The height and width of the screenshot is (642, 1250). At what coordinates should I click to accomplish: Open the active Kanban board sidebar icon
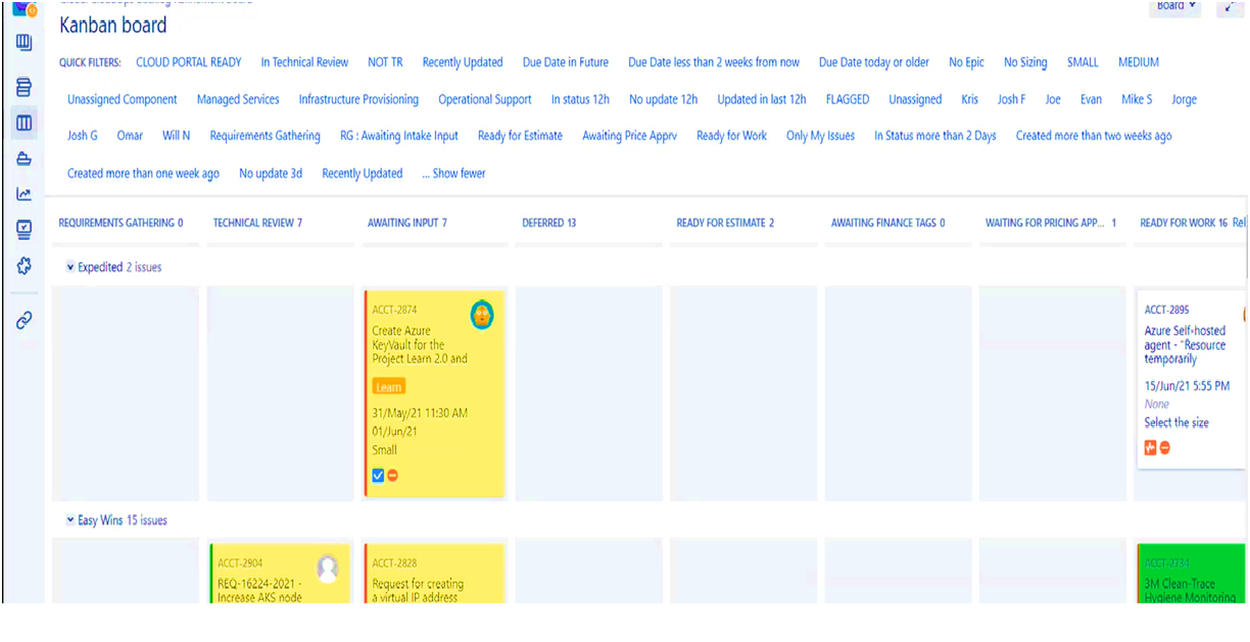pyautogui.click(x=24, y=123)
